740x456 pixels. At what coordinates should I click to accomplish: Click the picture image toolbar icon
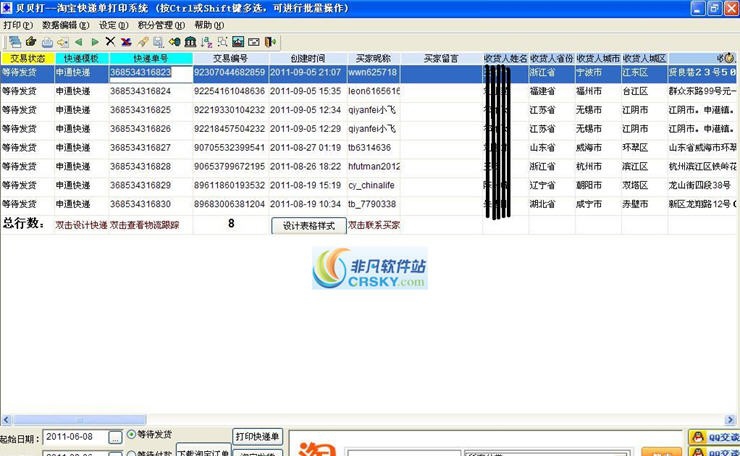click(238, 42)
